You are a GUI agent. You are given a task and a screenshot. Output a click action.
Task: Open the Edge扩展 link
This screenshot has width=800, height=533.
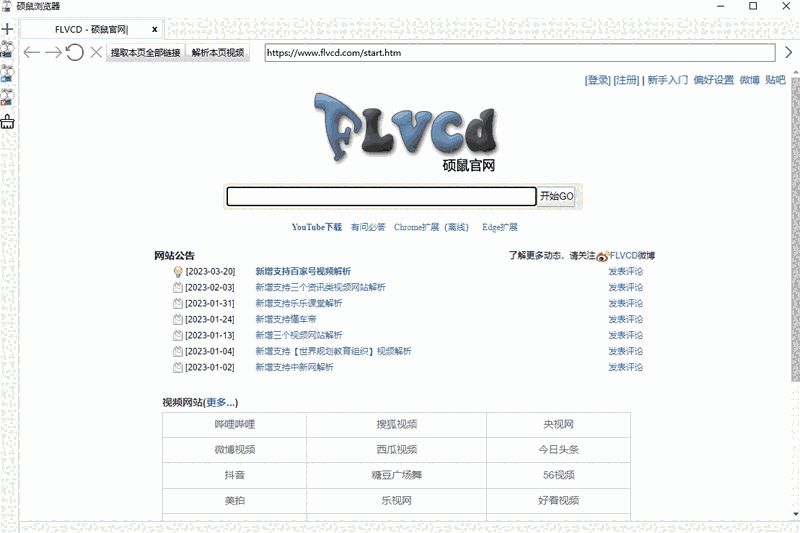500,227
